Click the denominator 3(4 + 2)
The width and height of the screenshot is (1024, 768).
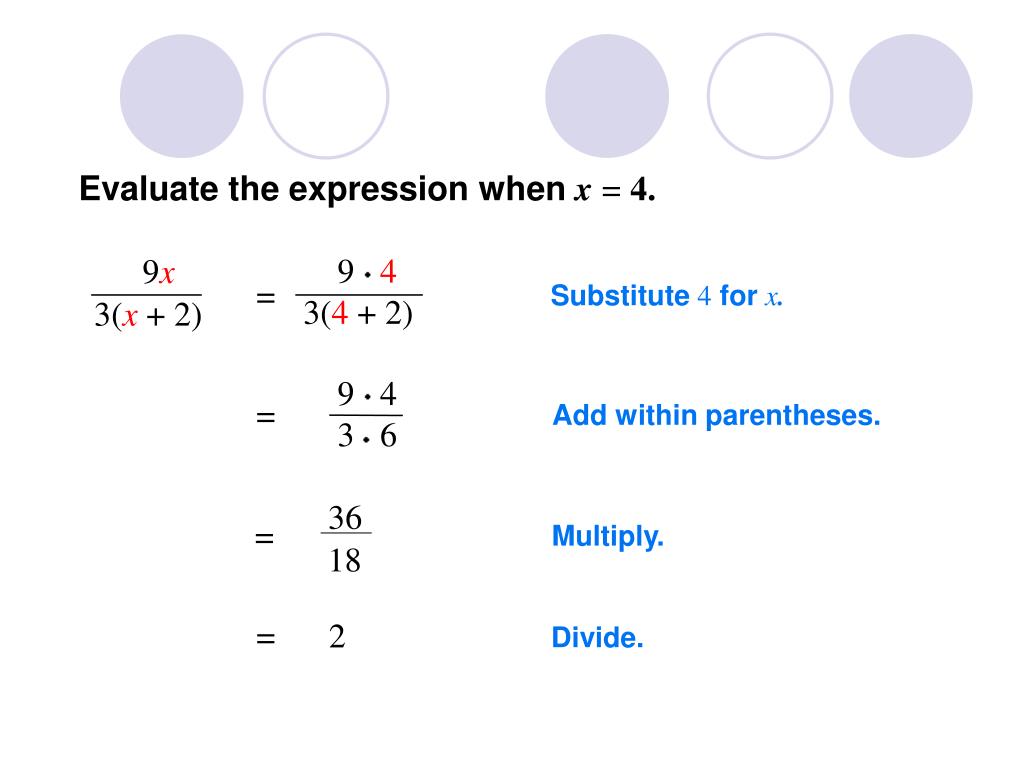[x=358, y=314]
